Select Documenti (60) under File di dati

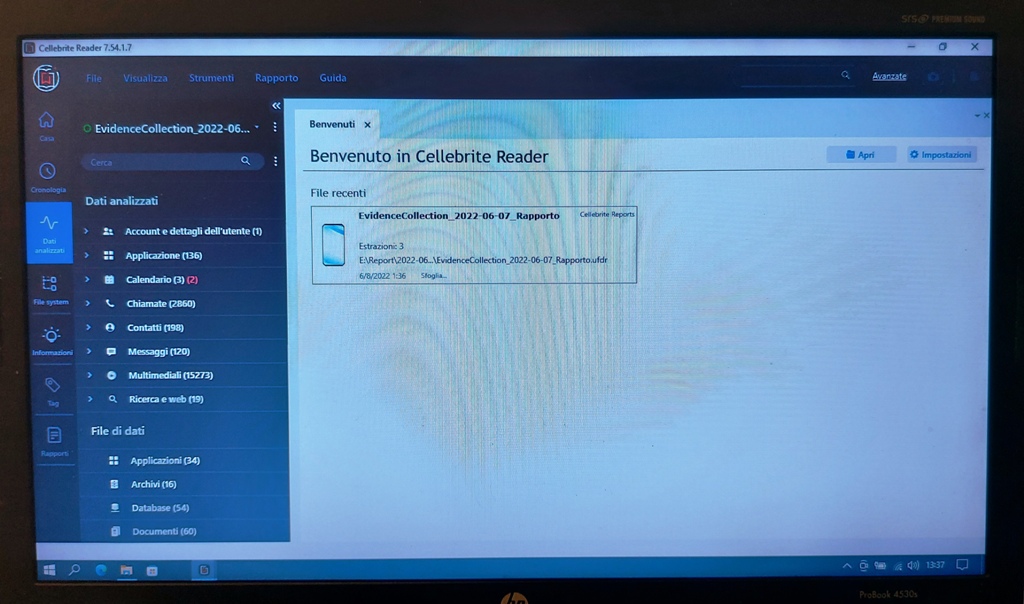pyautogui.click(x=164, y=532)
